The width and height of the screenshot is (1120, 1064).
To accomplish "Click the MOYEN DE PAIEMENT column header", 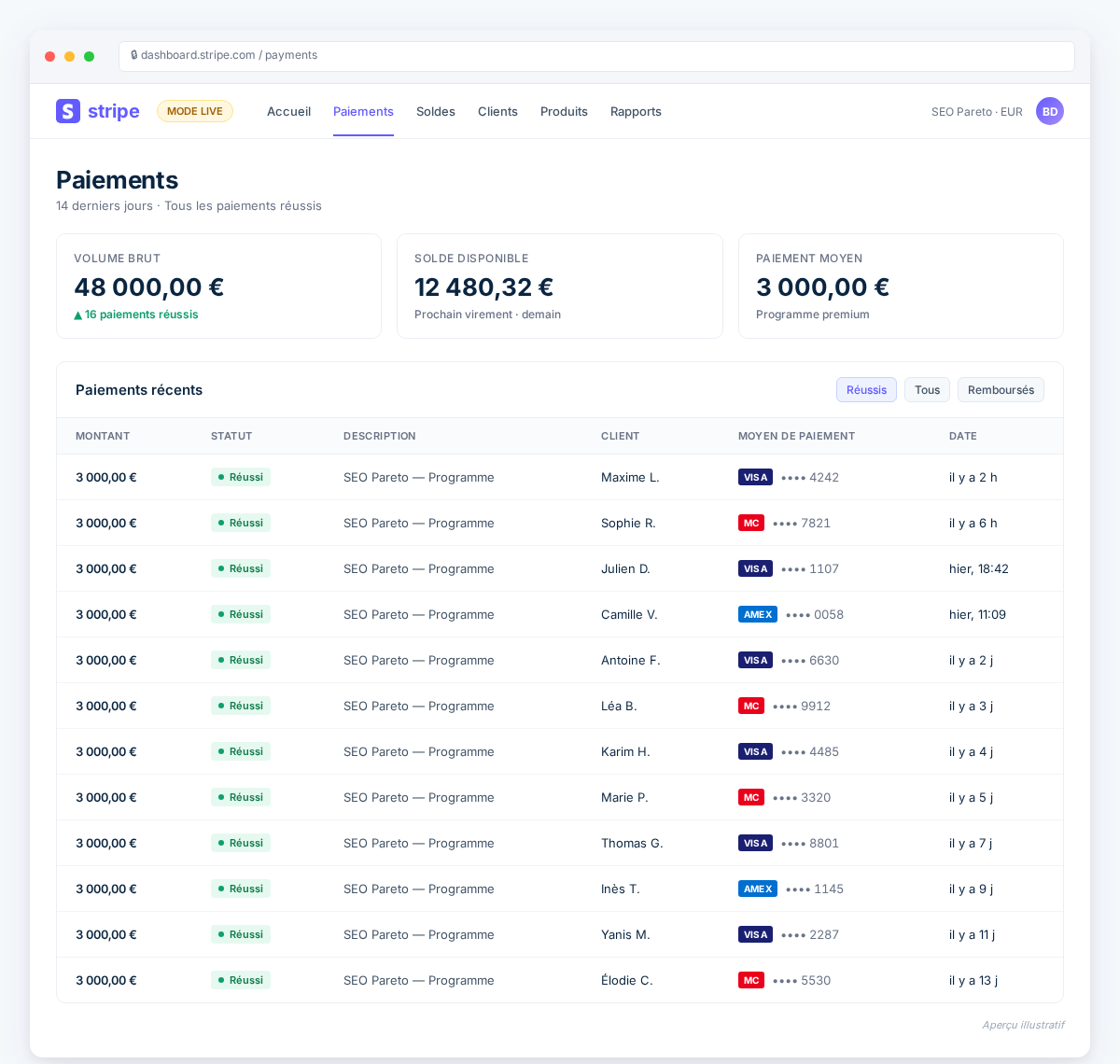I will point(796,436).
